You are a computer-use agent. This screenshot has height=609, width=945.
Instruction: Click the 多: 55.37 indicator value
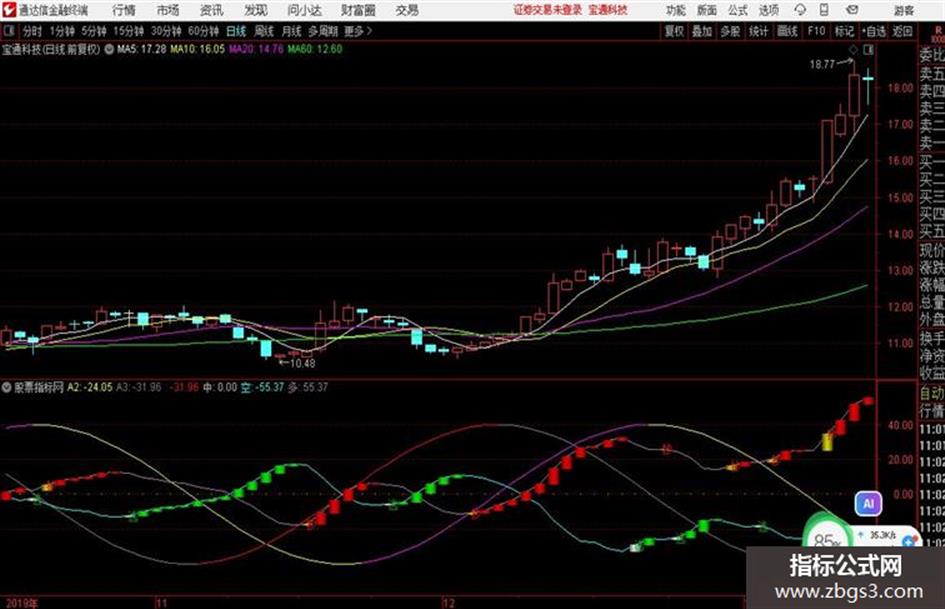[x=308, y=387]
